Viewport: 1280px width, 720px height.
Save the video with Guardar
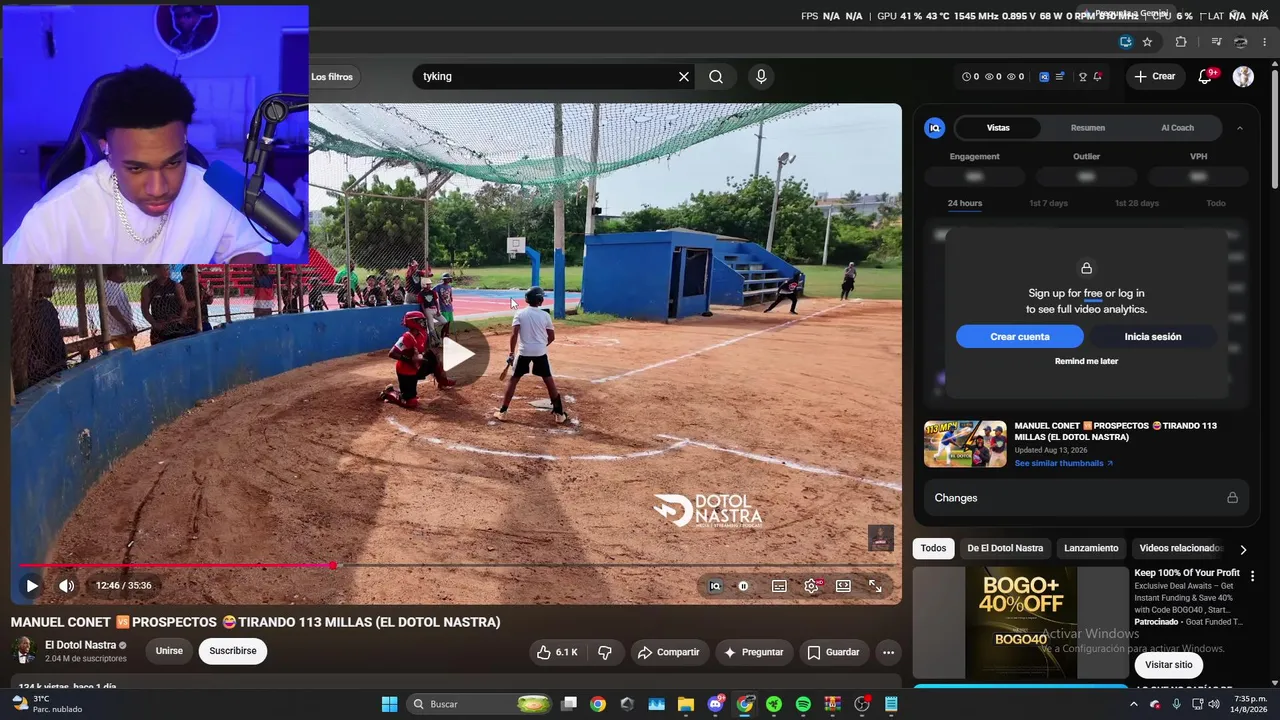(833, 652)
